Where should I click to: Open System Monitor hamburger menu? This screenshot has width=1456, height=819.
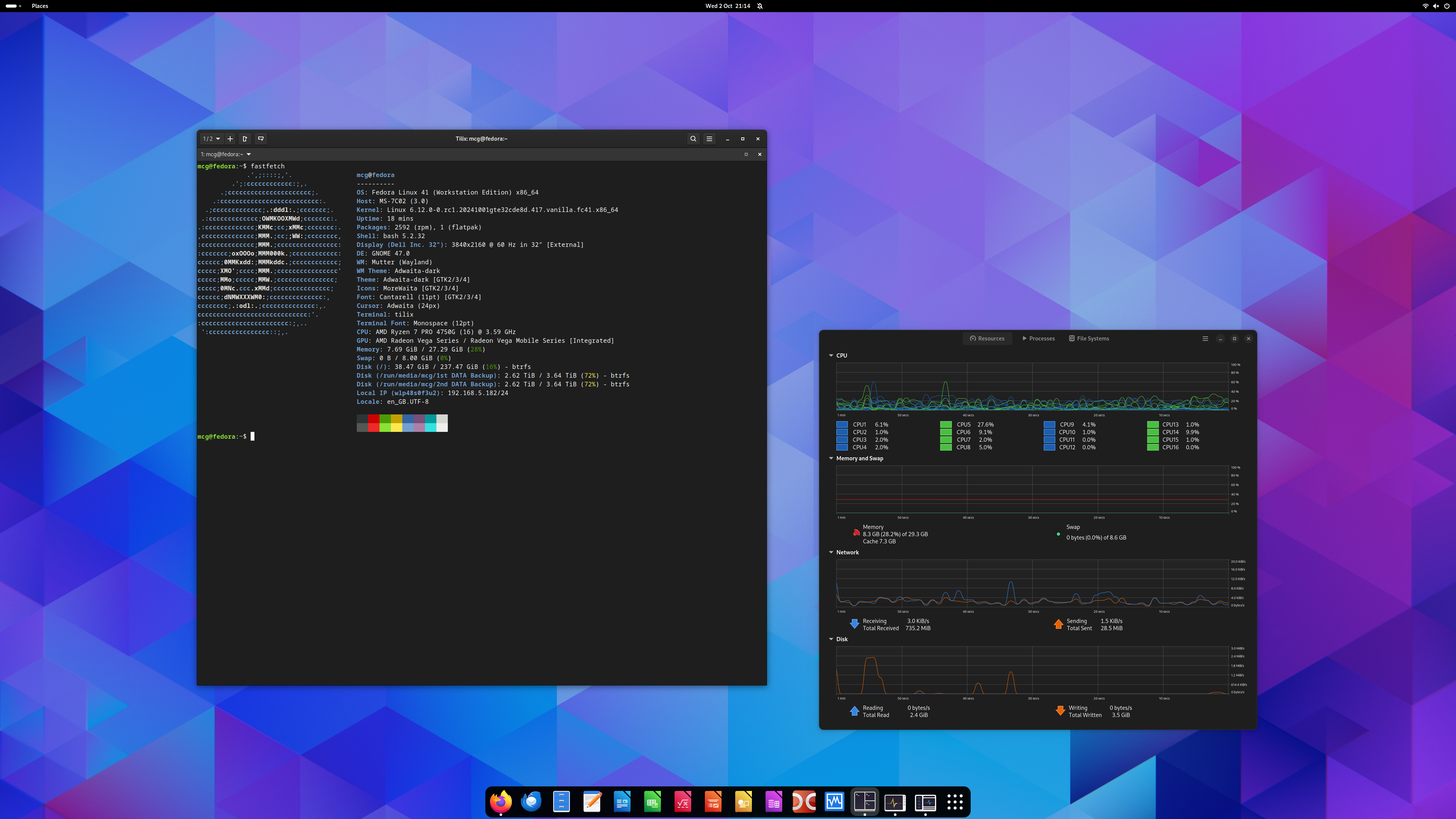1205,339
